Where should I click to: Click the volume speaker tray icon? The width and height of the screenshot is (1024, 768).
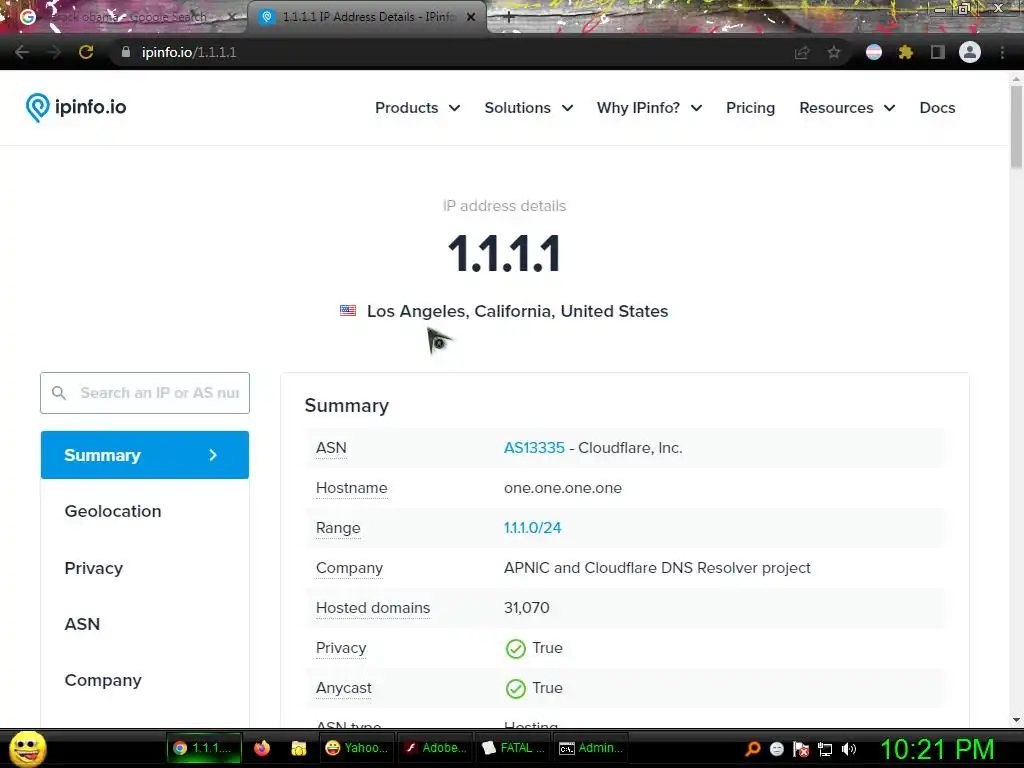pos(849,749)
